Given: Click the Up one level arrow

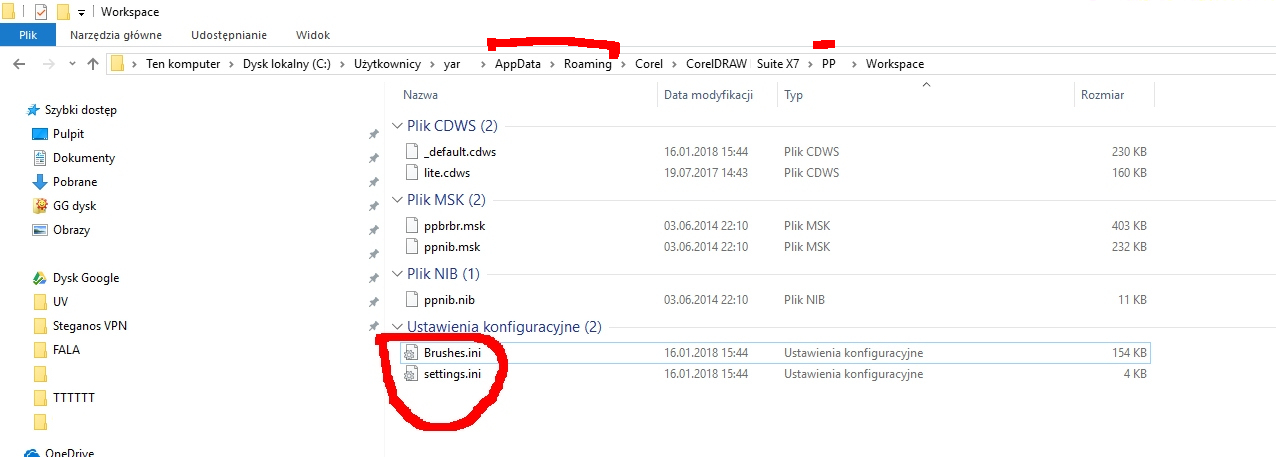Looking at the screenshot, I should pyautogui.click(x=93, y=64).
